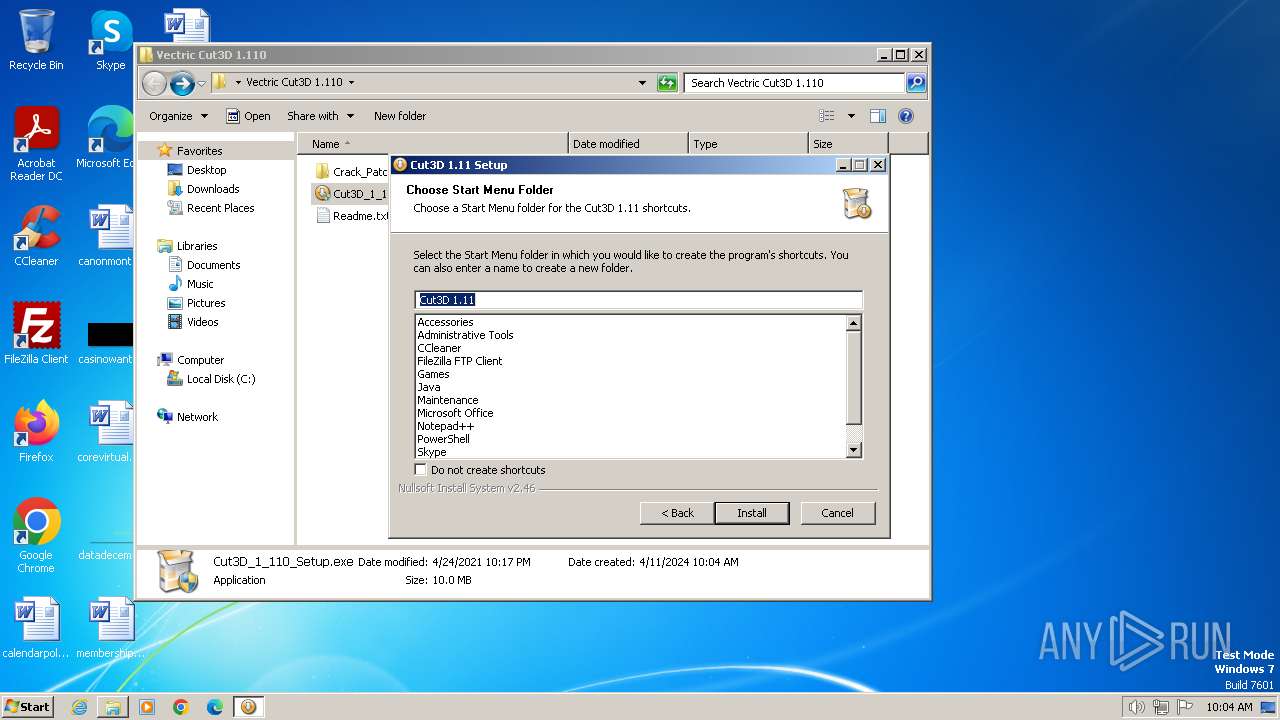1280x720 pixels.
Task: Open Recycle Bin desktop icon
Action: click(x=36, y=40)
